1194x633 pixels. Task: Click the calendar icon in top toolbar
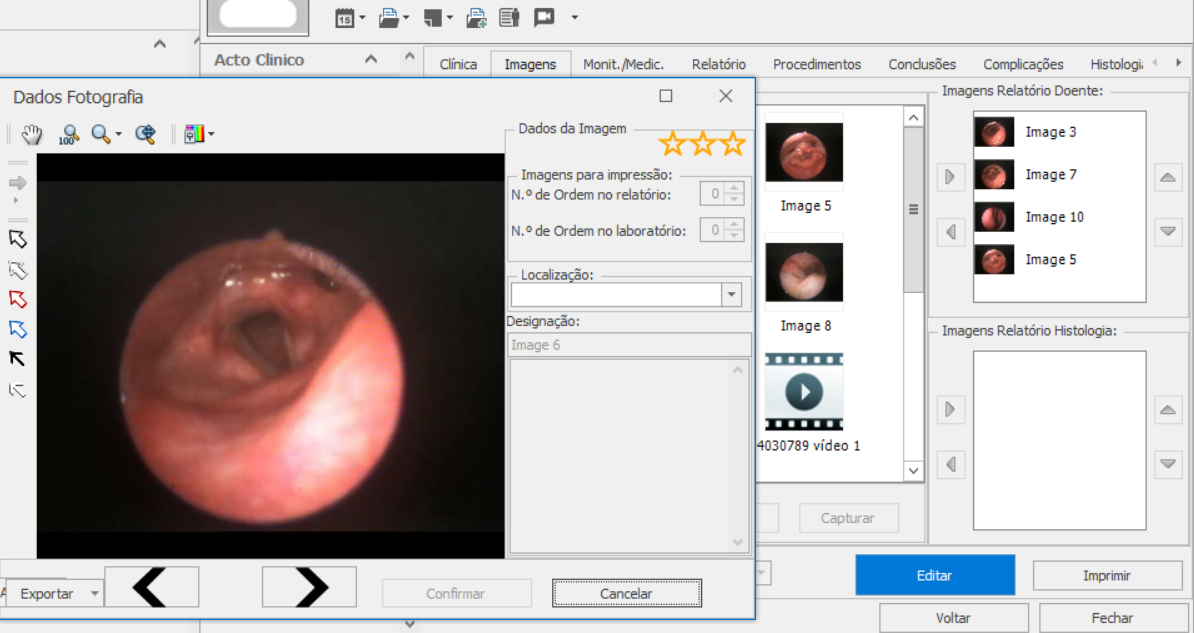(344, 17)
